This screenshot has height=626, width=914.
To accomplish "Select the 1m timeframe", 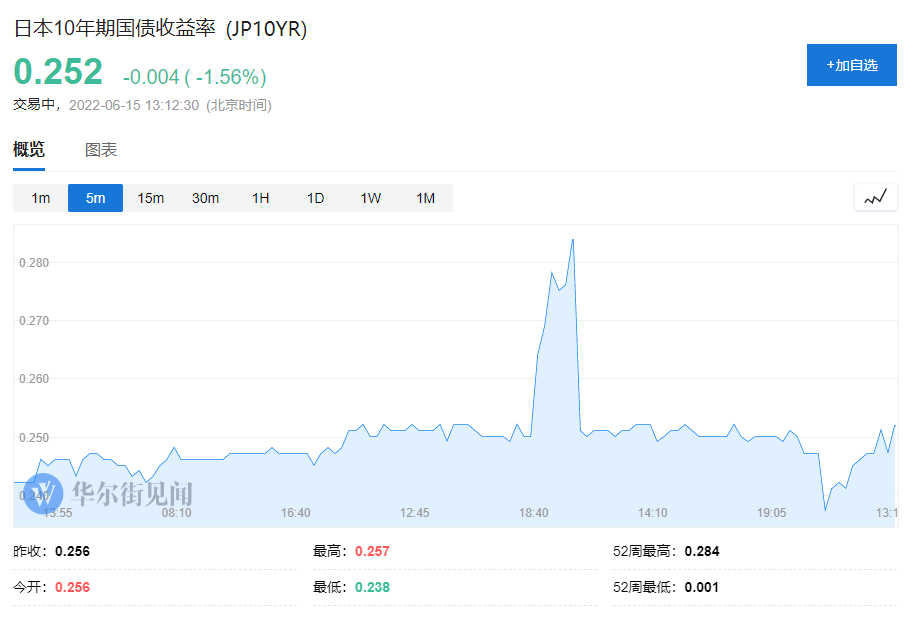I will coord(39,198).
